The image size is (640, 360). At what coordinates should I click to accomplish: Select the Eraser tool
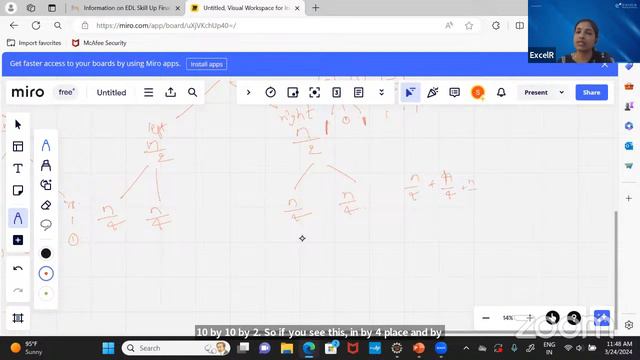(x=46, y=205)
